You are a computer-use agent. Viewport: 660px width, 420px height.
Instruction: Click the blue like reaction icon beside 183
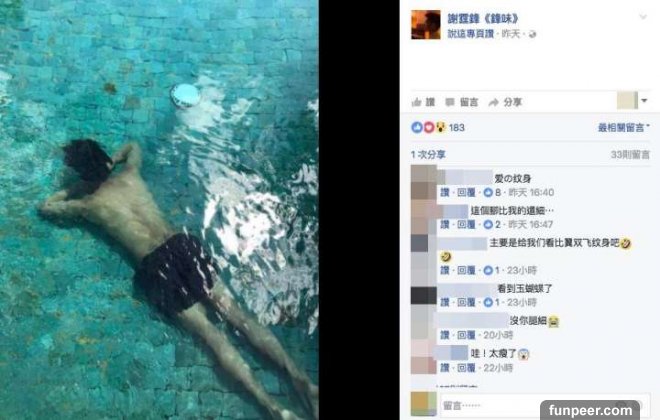(x=417, y=127)
